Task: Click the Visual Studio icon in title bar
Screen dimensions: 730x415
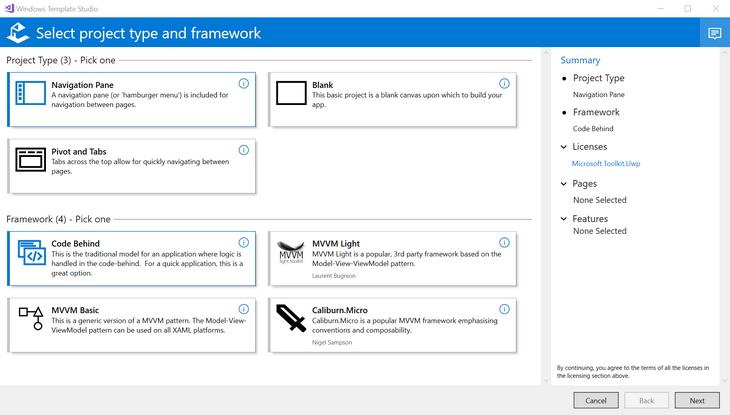Action: pos(9,8)
